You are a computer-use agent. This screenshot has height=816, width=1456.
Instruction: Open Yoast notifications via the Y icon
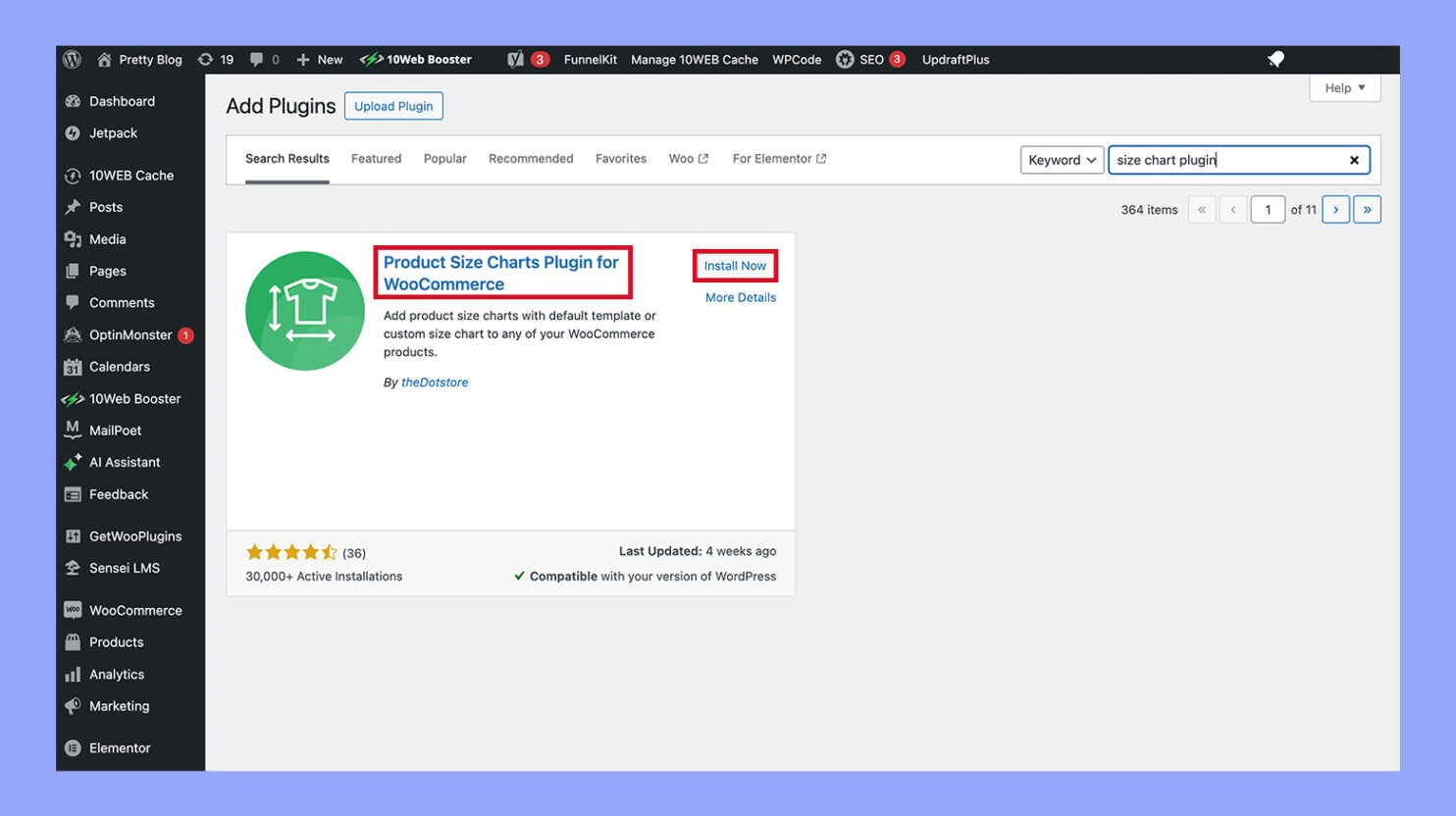[514, 60]
